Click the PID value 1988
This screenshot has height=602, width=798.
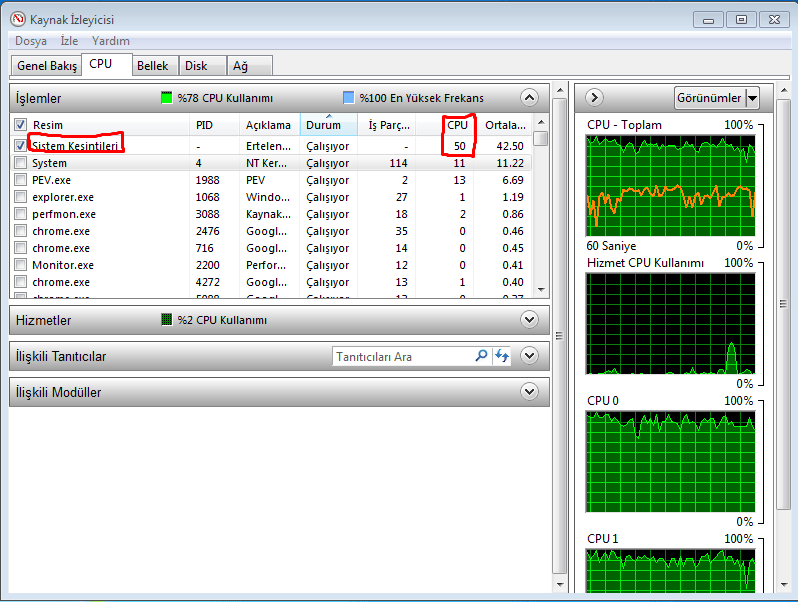[x=208, y=180]
